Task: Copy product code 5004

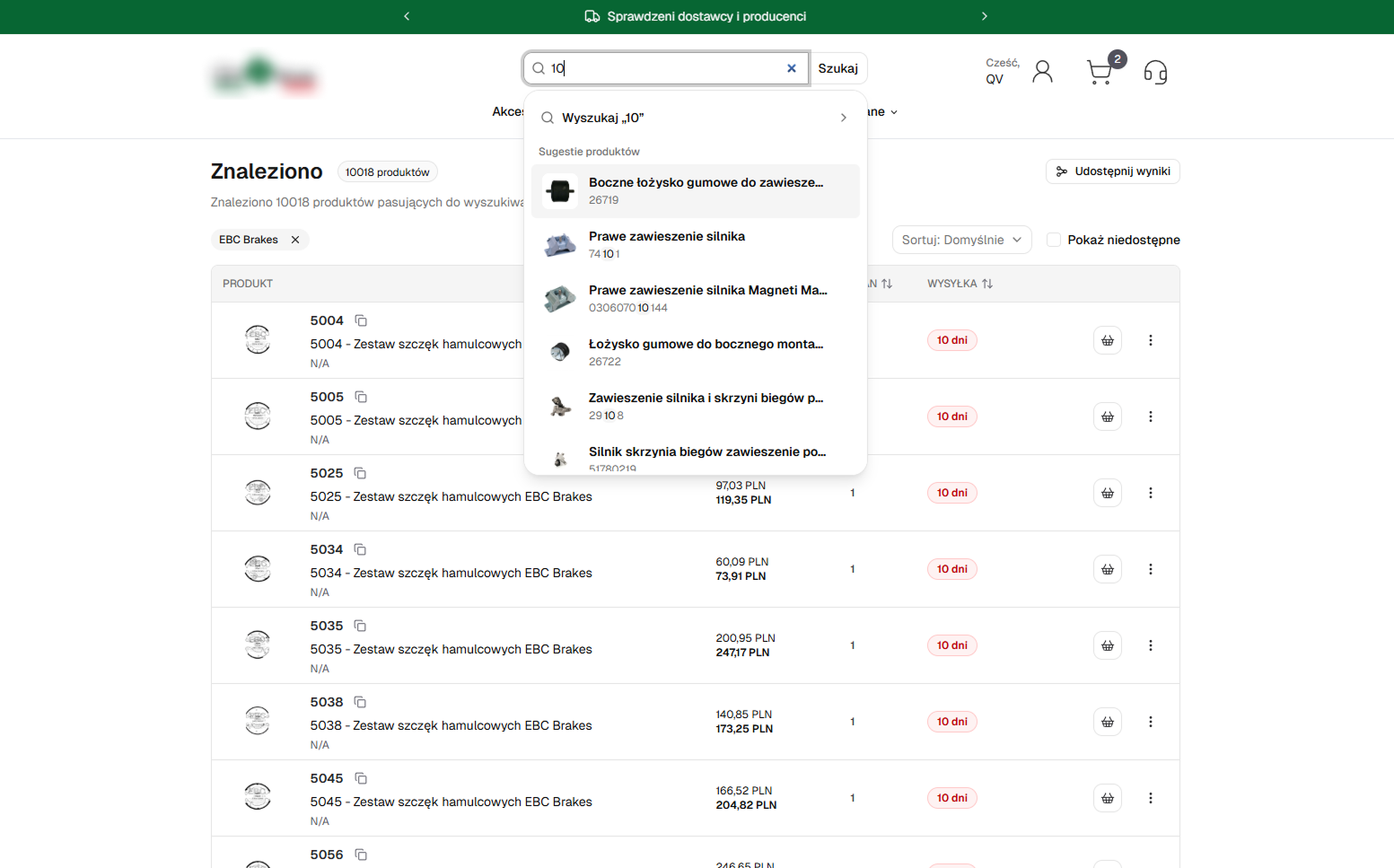Action: pyautogui.click(x=361, y=320)
